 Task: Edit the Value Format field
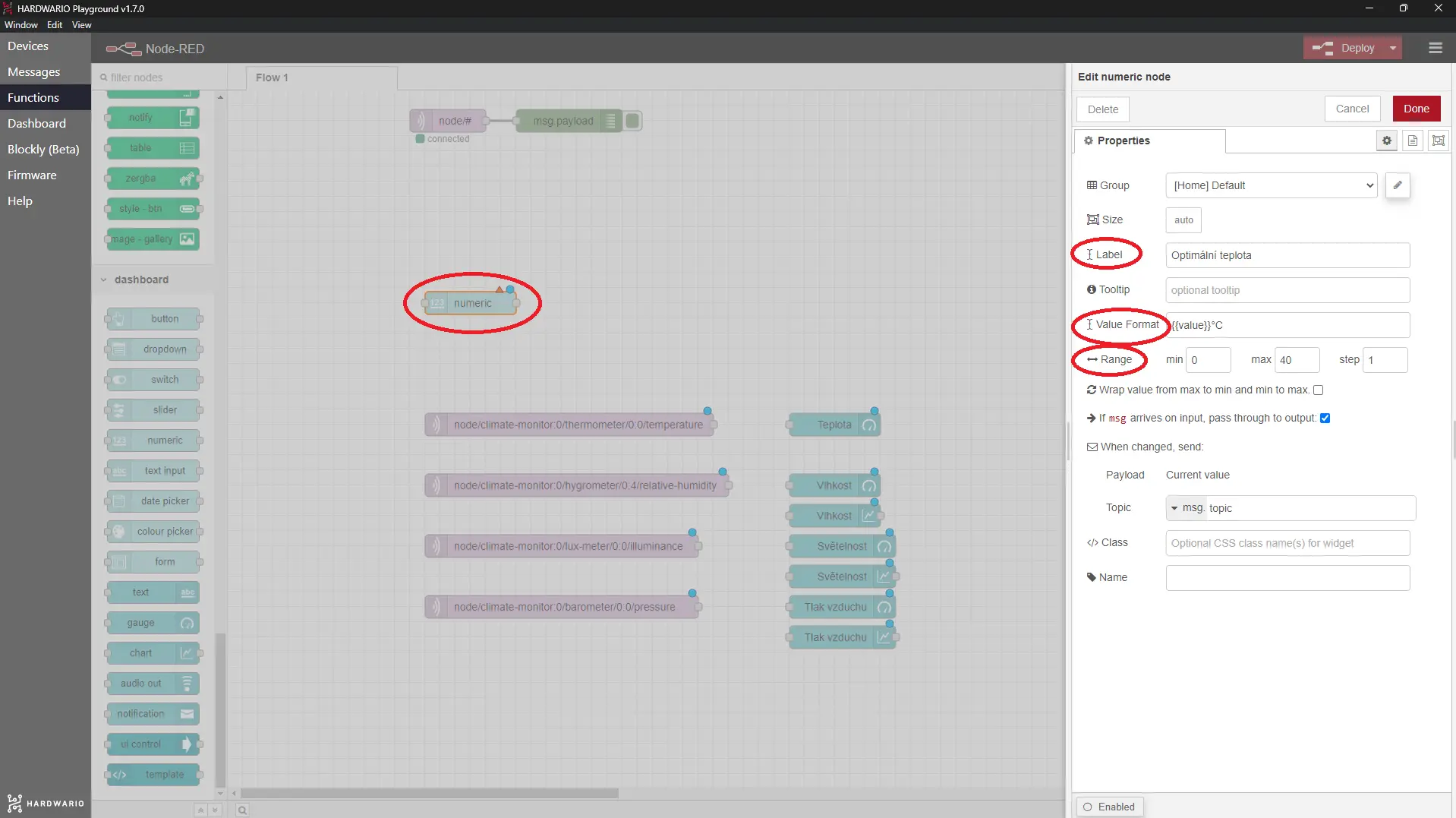[x=1287, y=325]
